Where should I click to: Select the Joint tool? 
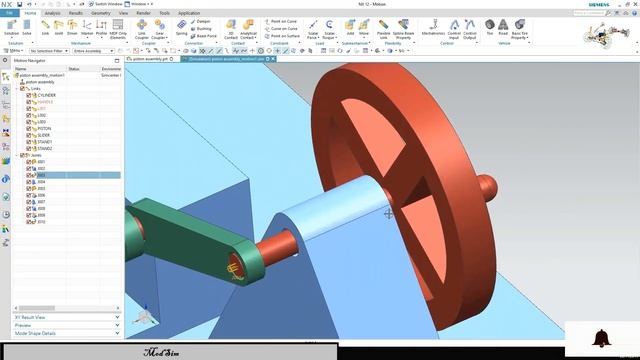click(x=59, y=27)
